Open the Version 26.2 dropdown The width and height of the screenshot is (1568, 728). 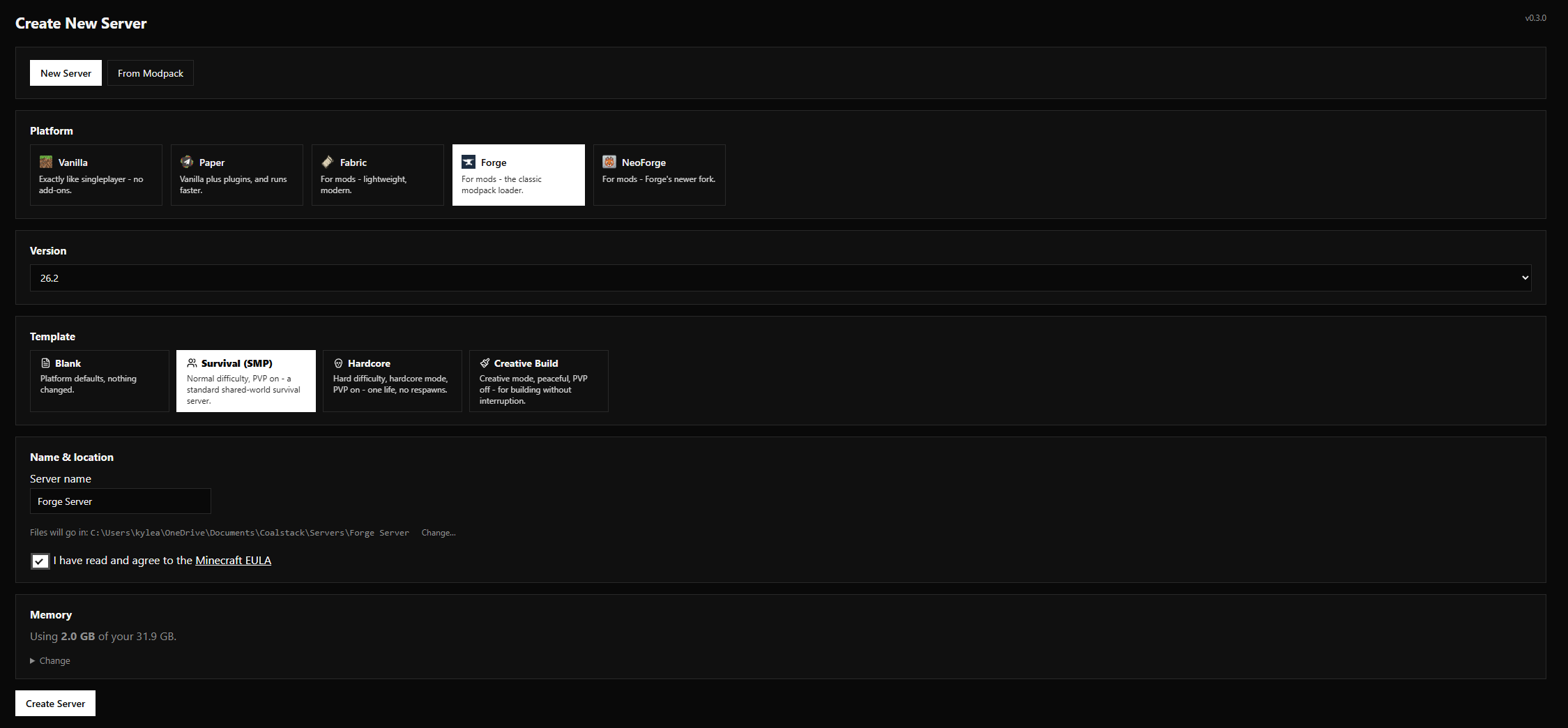tap(781, 278)
